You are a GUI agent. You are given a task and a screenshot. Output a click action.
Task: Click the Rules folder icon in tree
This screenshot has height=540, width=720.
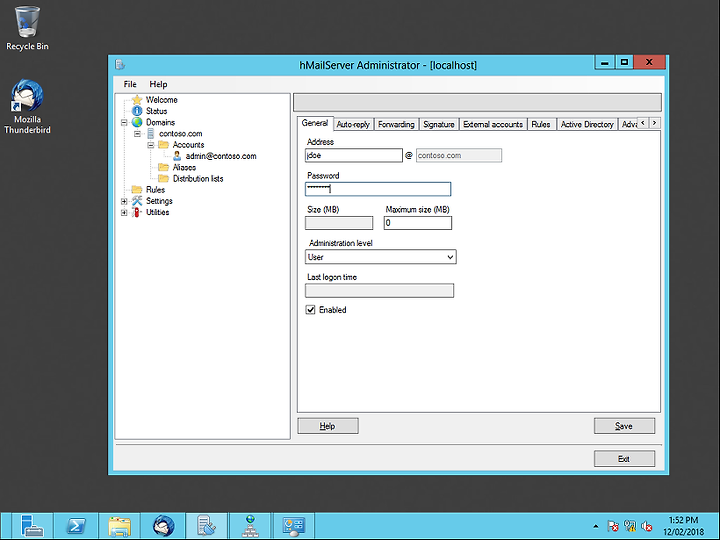[x=137, y=190]
